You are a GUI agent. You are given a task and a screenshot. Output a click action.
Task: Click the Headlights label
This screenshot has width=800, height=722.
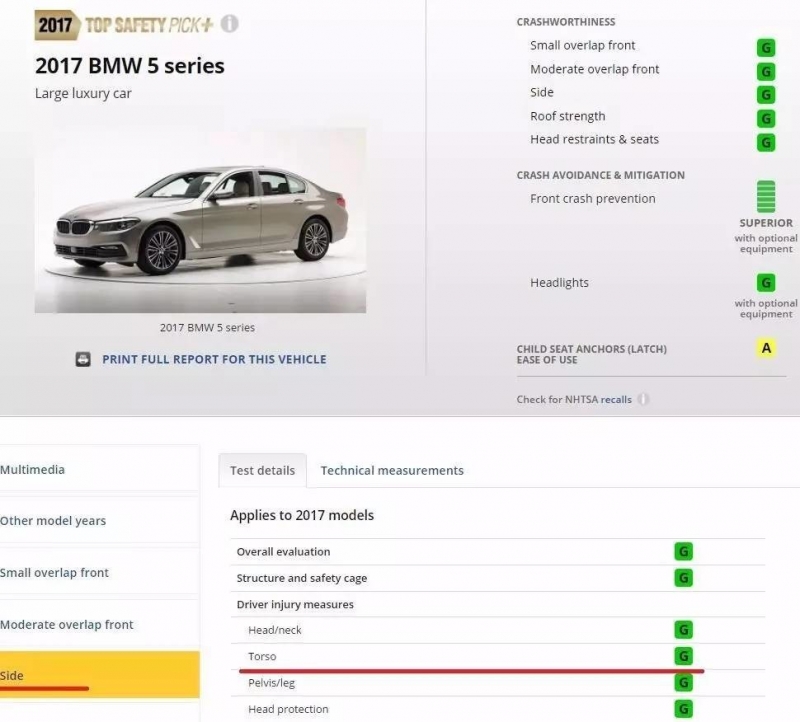coord(559,283)
